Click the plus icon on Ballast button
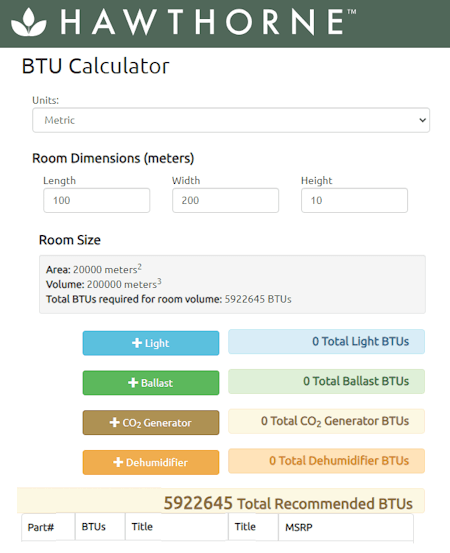 (x=133, y=383)
